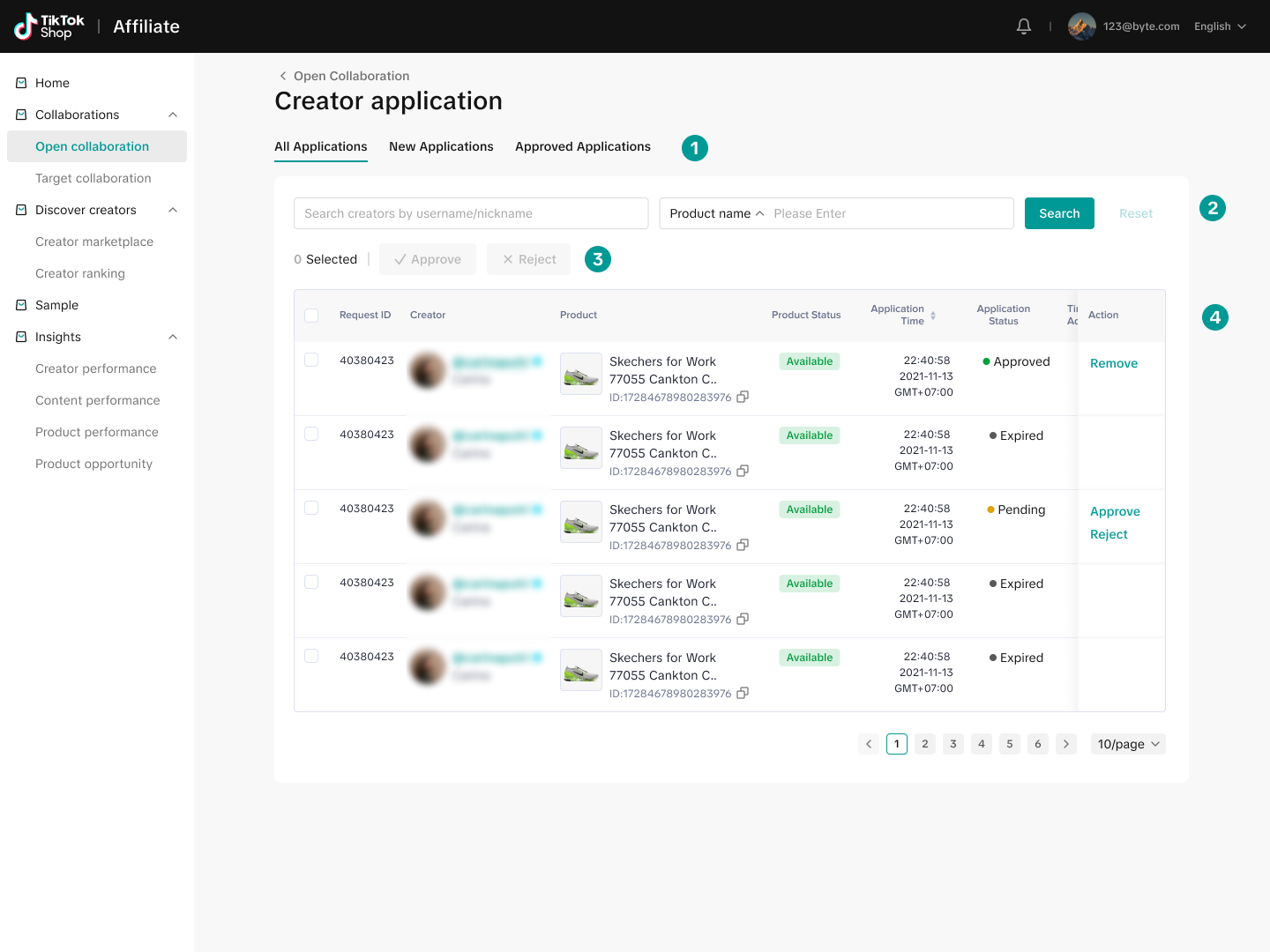
Task: Open the Product name filter dropdown
Action: click(716, 213)
